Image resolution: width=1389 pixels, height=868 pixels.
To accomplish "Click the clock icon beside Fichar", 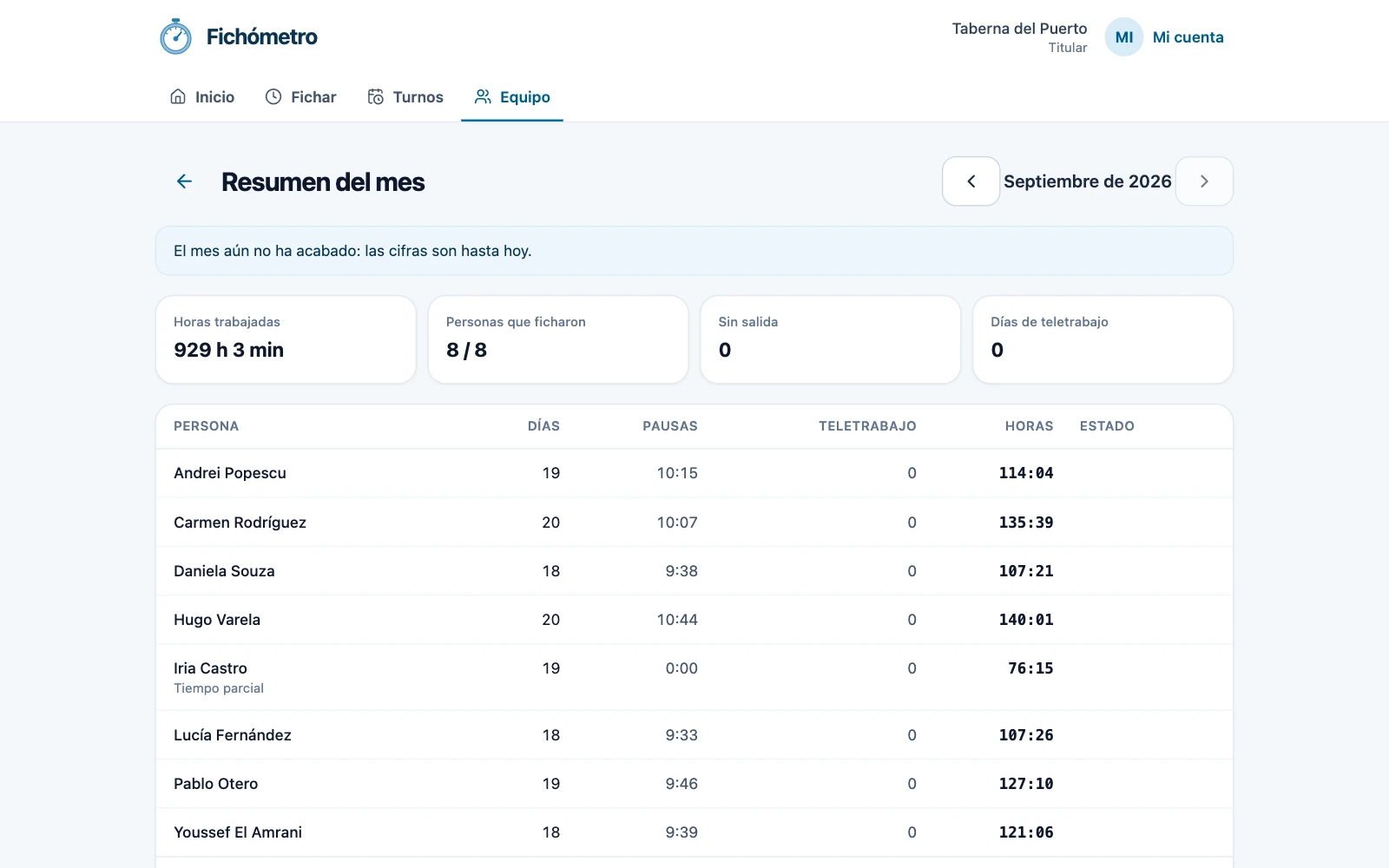I will pos(273,96).
